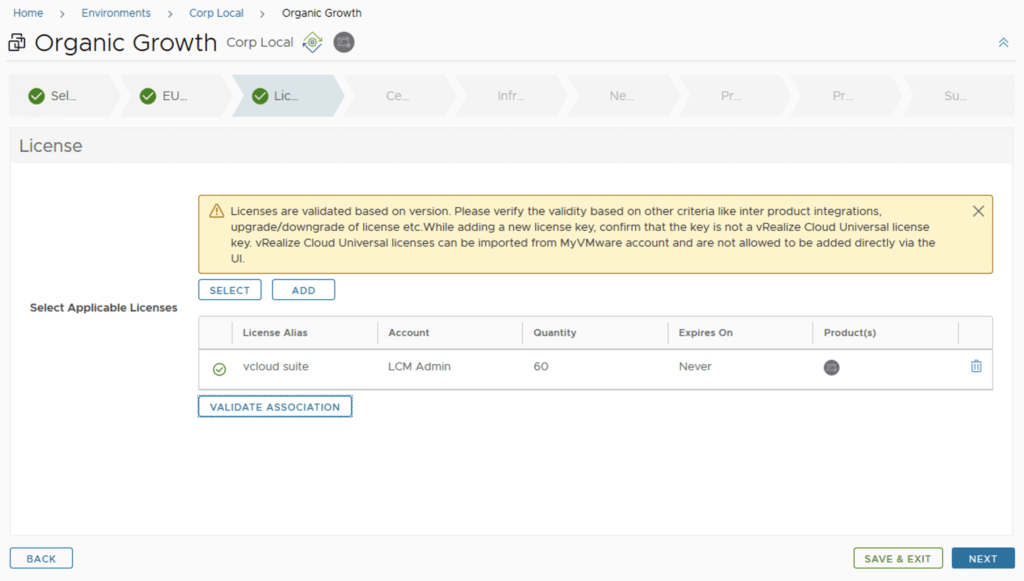Go to the 'EU...' wizard step
1024x581 pixels.
click(x=165, y=96)
